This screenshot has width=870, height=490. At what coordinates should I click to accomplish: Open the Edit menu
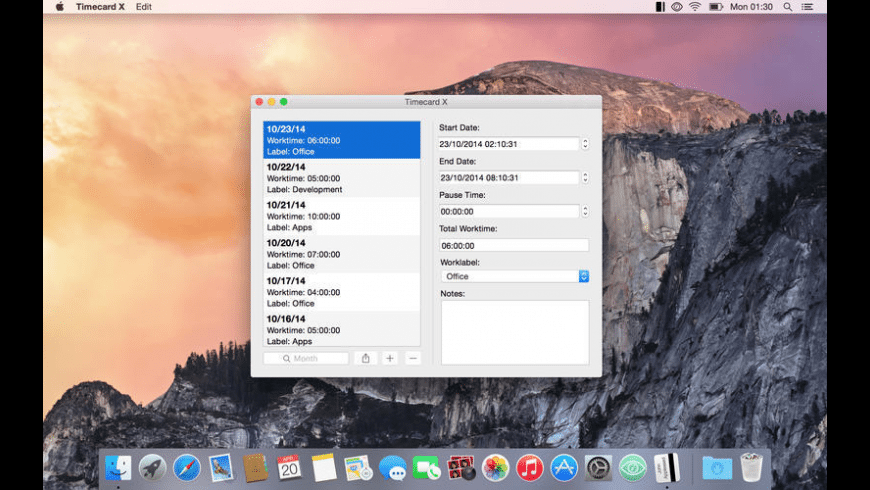(144, 7)
